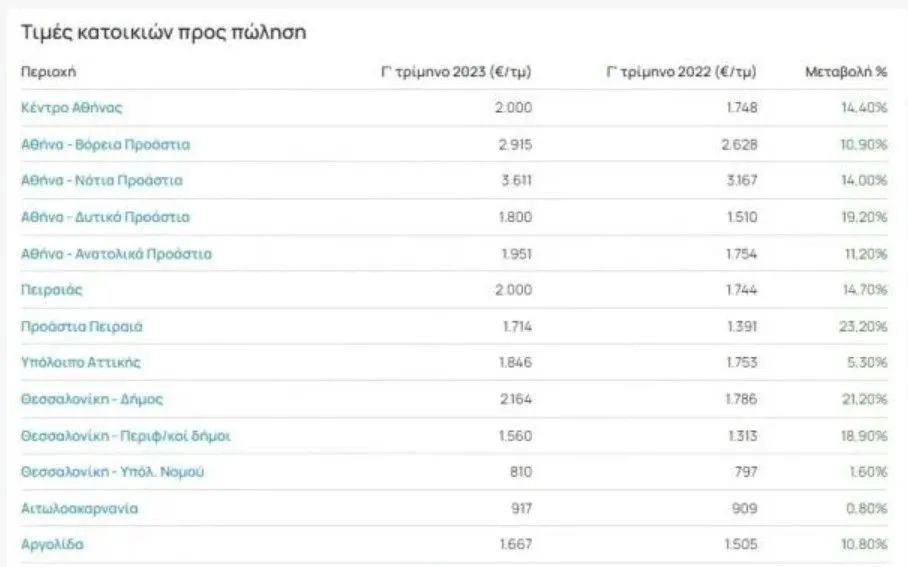The image size is (908, 567).
Task: Select the Θεσσαλονίκη - Υπόλ. Νομού link
Action: 112,472
